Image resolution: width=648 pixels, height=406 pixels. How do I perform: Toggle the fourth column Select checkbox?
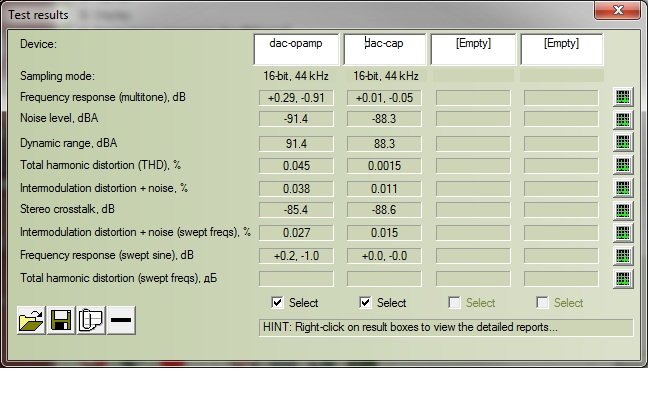click(542, 303)
